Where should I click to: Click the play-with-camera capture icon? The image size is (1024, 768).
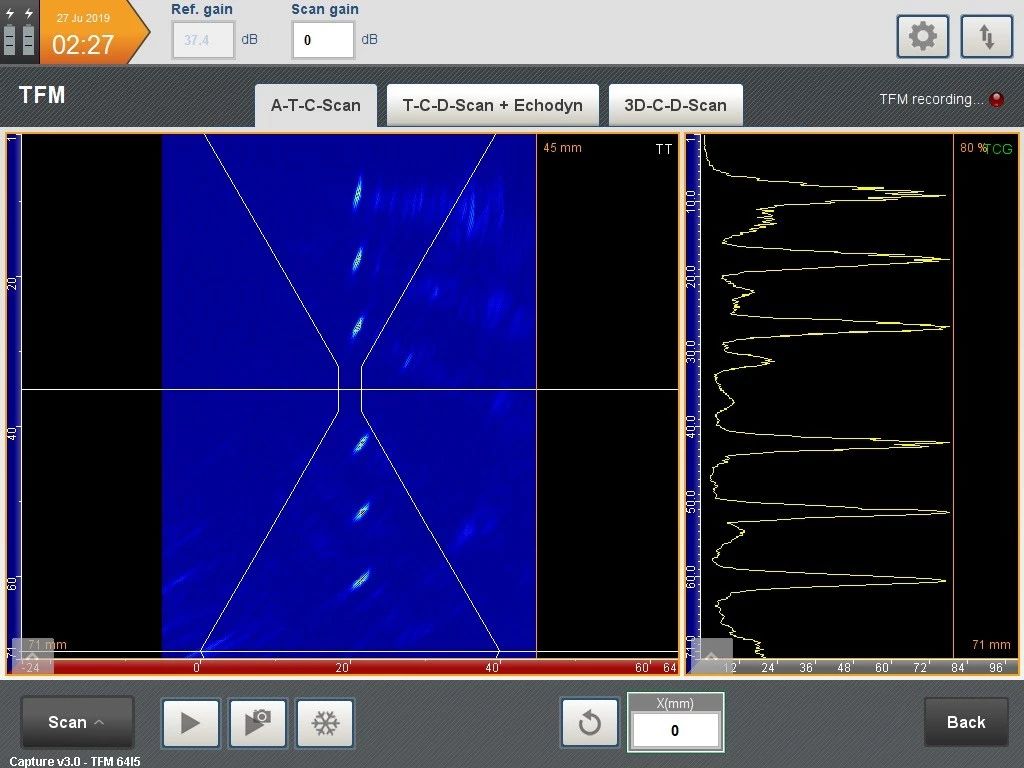coord(257,722)
